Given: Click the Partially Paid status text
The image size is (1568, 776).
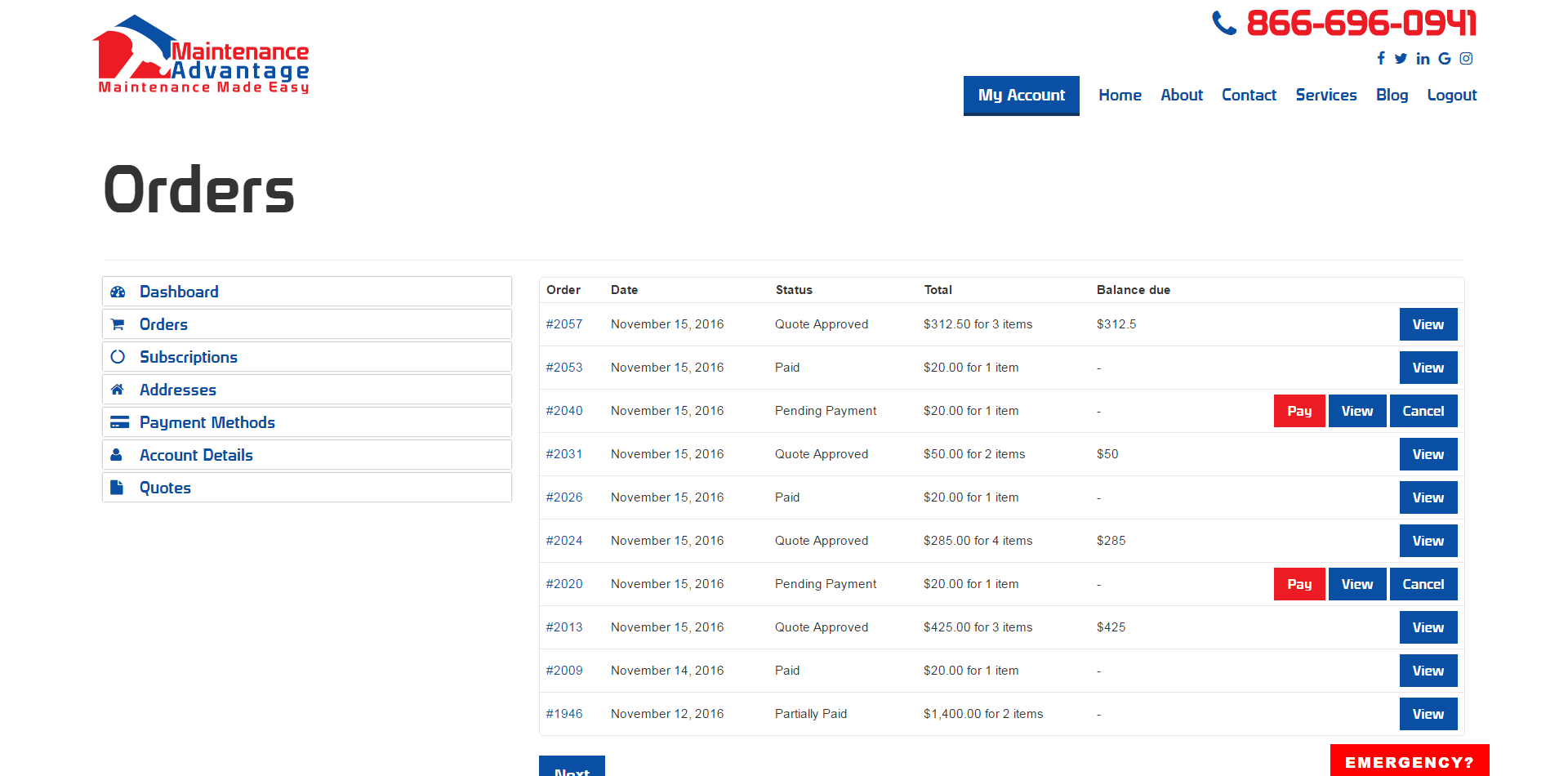Looking at the screenshot, I should pyautogui.click(x=811, y=714).
